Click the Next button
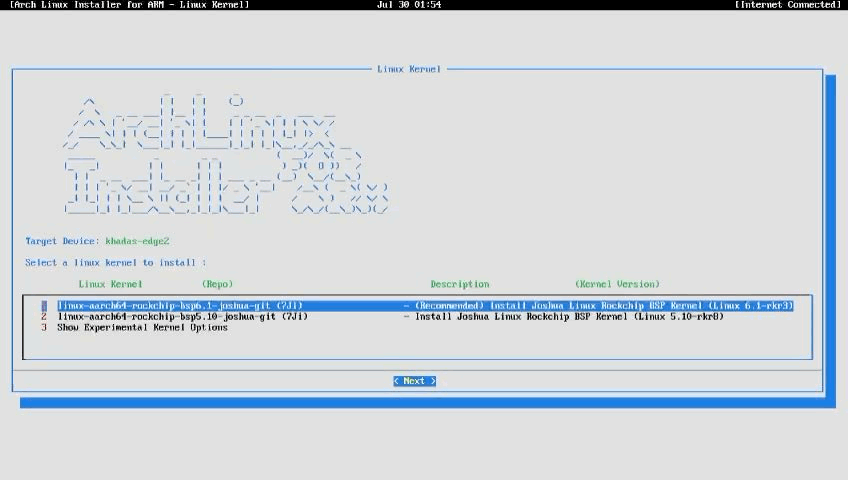This screenshot has width=848, height=480. pos(415,381)
